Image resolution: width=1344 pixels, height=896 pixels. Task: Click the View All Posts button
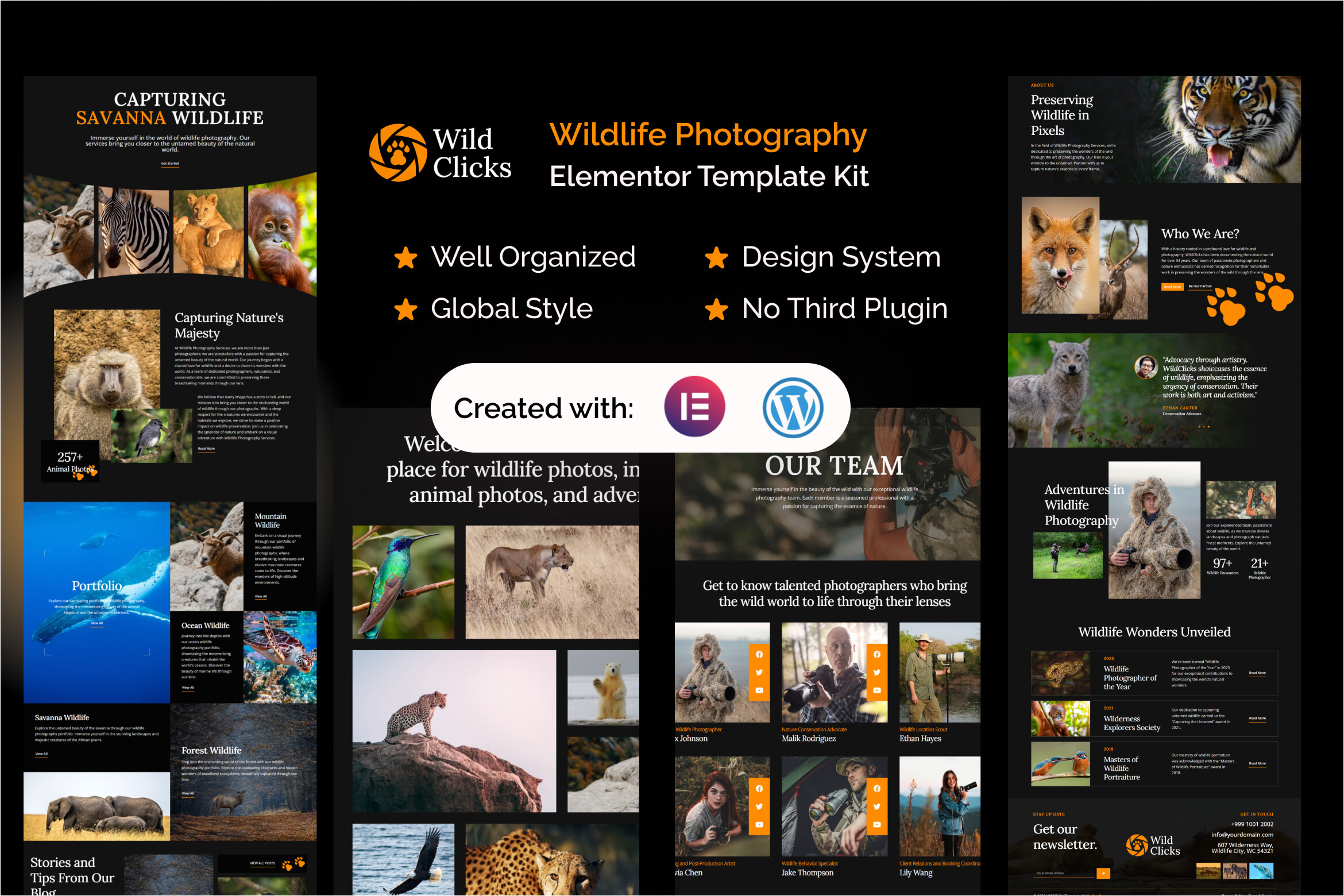click(x=262, y=863)
